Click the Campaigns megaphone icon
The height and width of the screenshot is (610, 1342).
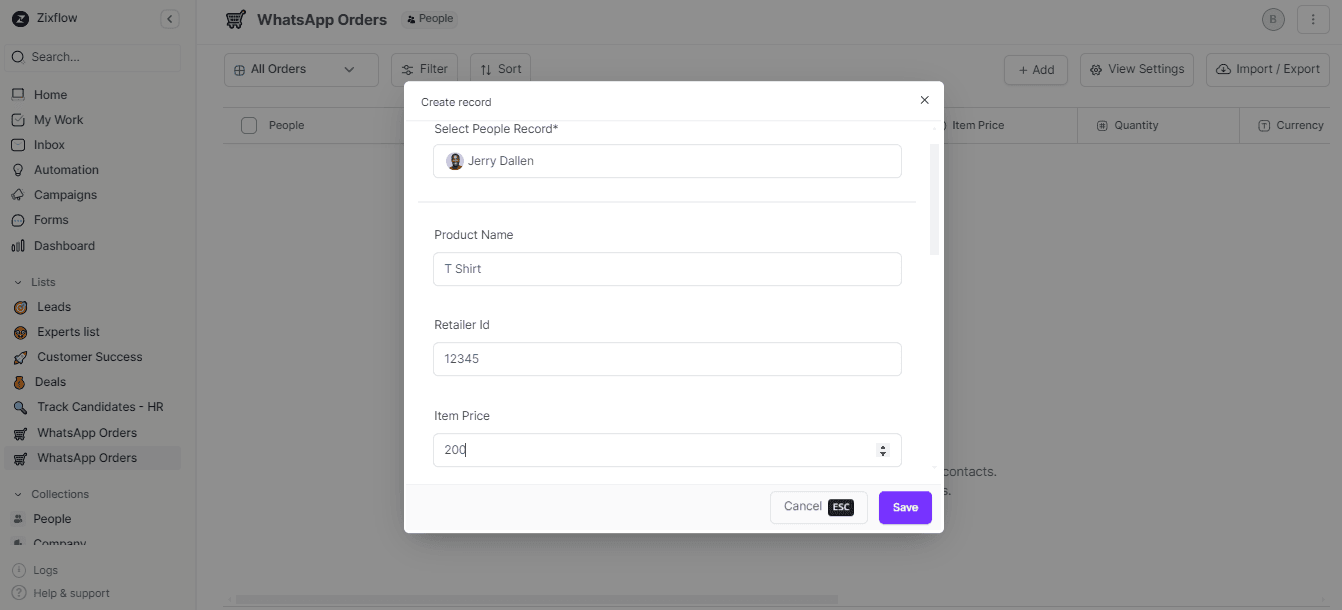tap(17, 195)
